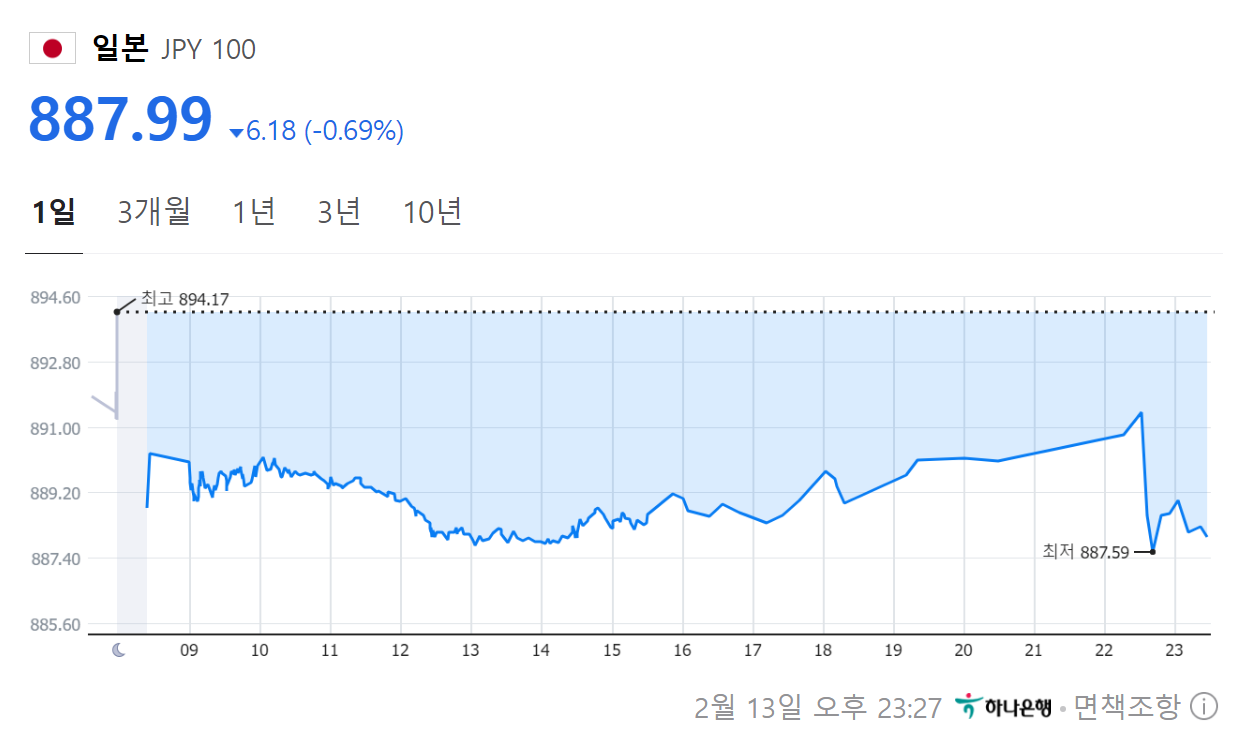The width and height of the screenshot is (1238, 740).
Task: Click the 18 hour axis label
Action: point(823,651)
